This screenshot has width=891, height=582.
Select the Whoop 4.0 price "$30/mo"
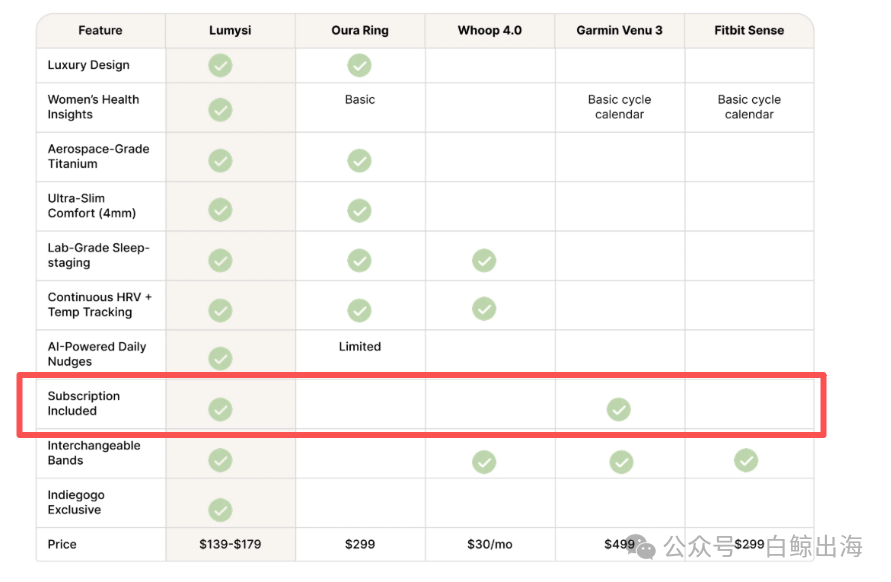pyautogui.click(x=490, y=544)
